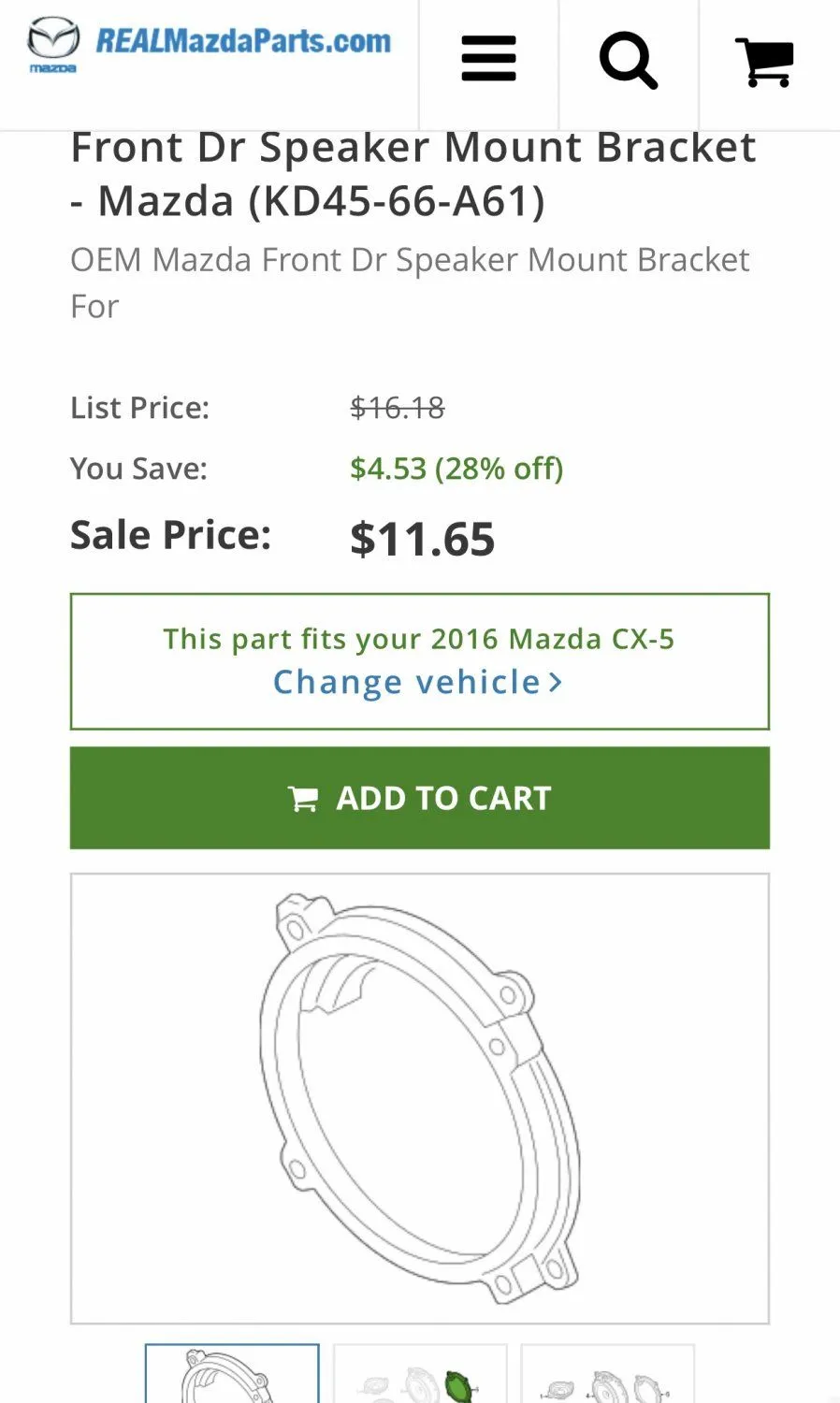Select the first selected bracket thumbnail
This screenshot has height=1403, width=840.
(232, 1375)
